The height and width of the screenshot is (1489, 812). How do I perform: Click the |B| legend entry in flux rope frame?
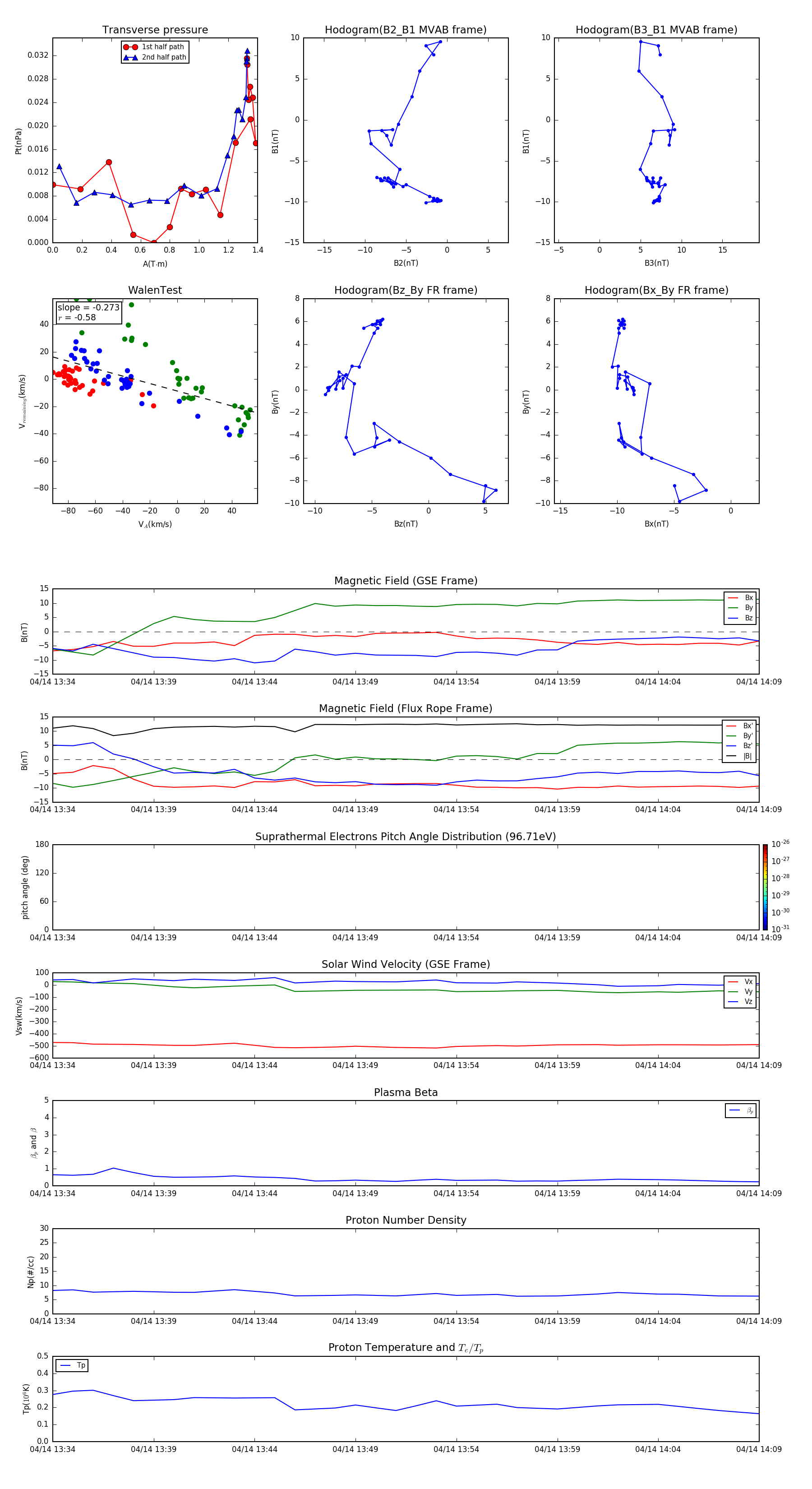point(740,756)
